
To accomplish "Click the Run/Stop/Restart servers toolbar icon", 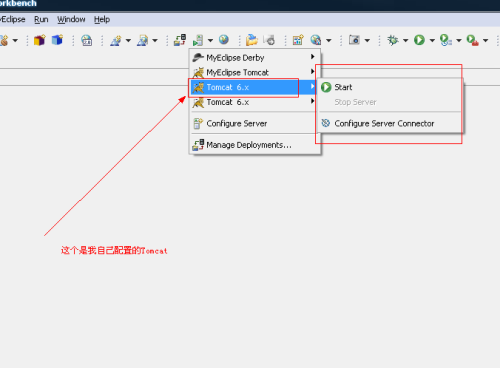I will (x=198, y=40).
